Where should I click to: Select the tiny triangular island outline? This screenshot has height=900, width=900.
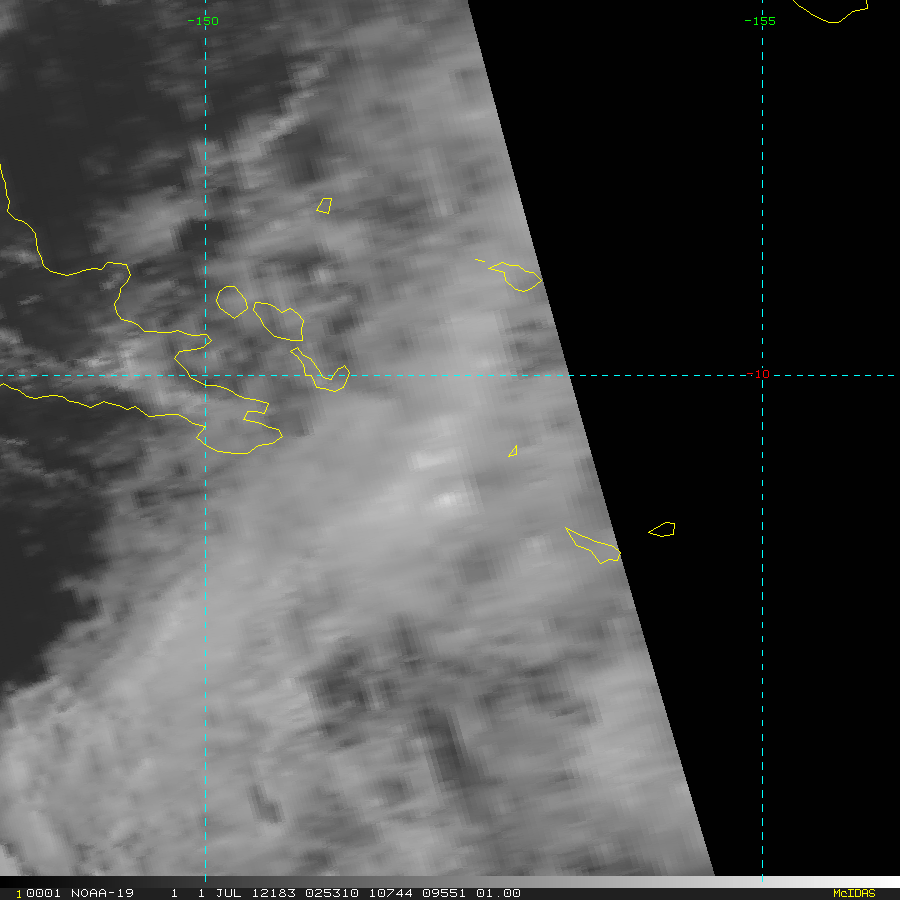coord(513,451)
